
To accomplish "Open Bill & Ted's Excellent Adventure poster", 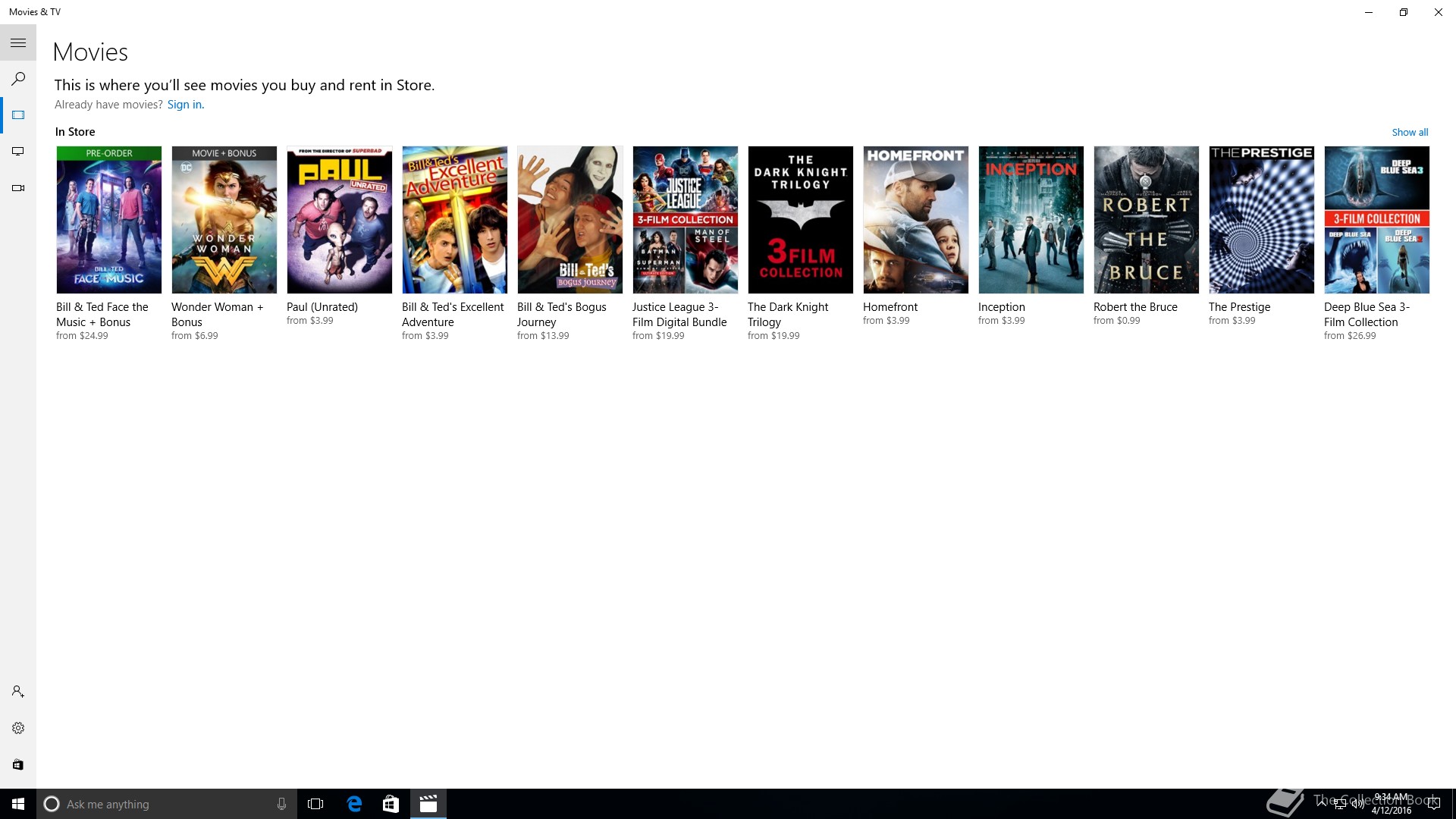I will (455, 220).
